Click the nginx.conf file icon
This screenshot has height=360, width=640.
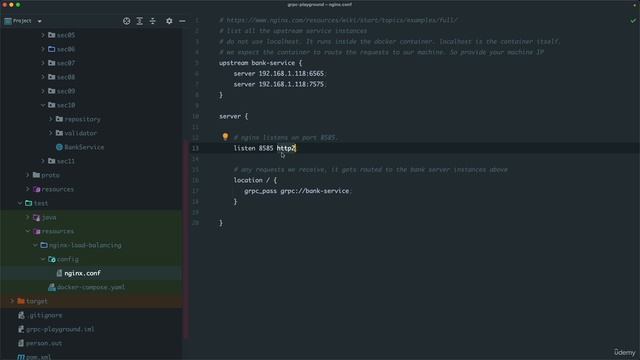click(59, 273)
